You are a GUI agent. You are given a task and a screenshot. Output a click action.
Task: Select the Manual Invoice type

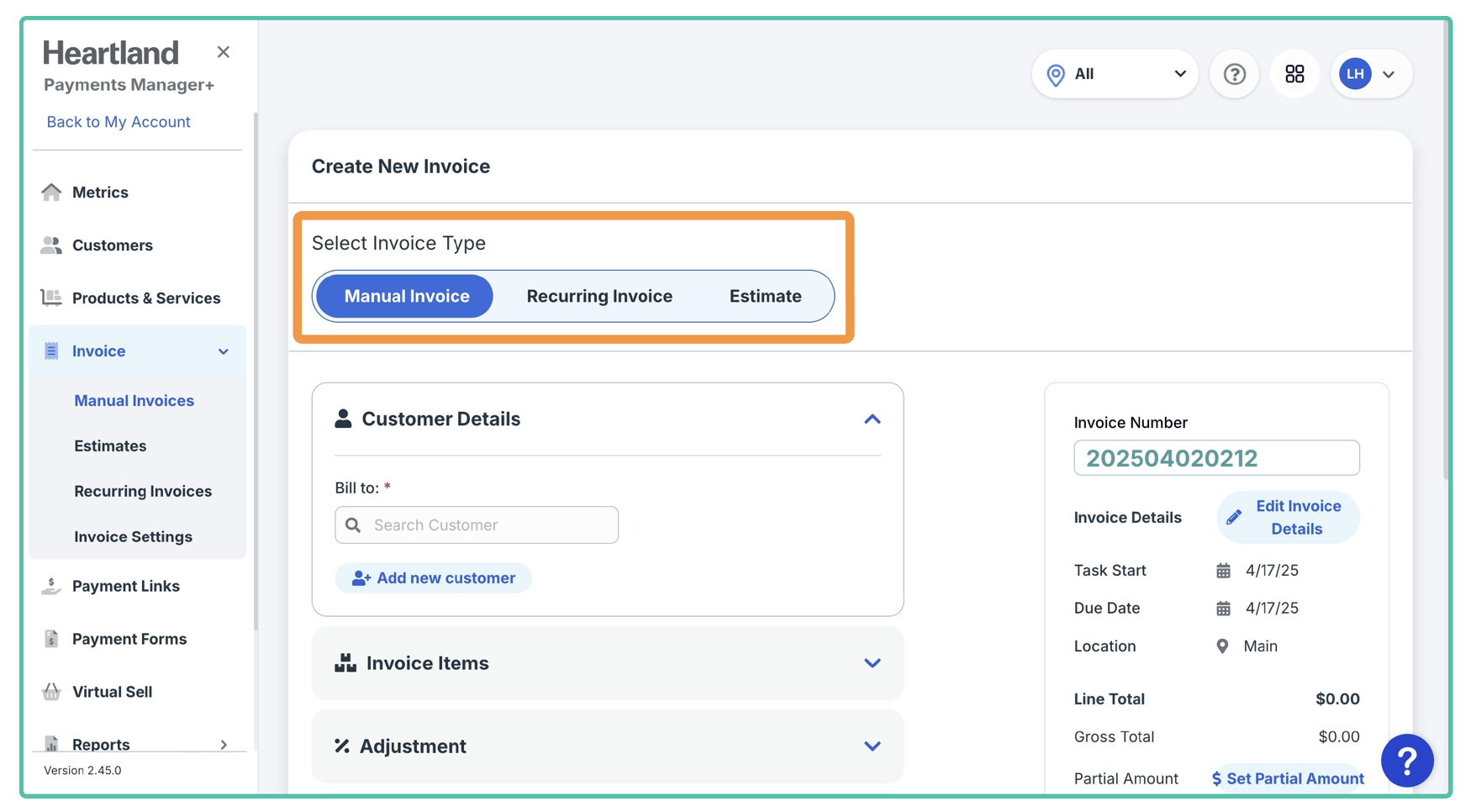pos(406,296)
